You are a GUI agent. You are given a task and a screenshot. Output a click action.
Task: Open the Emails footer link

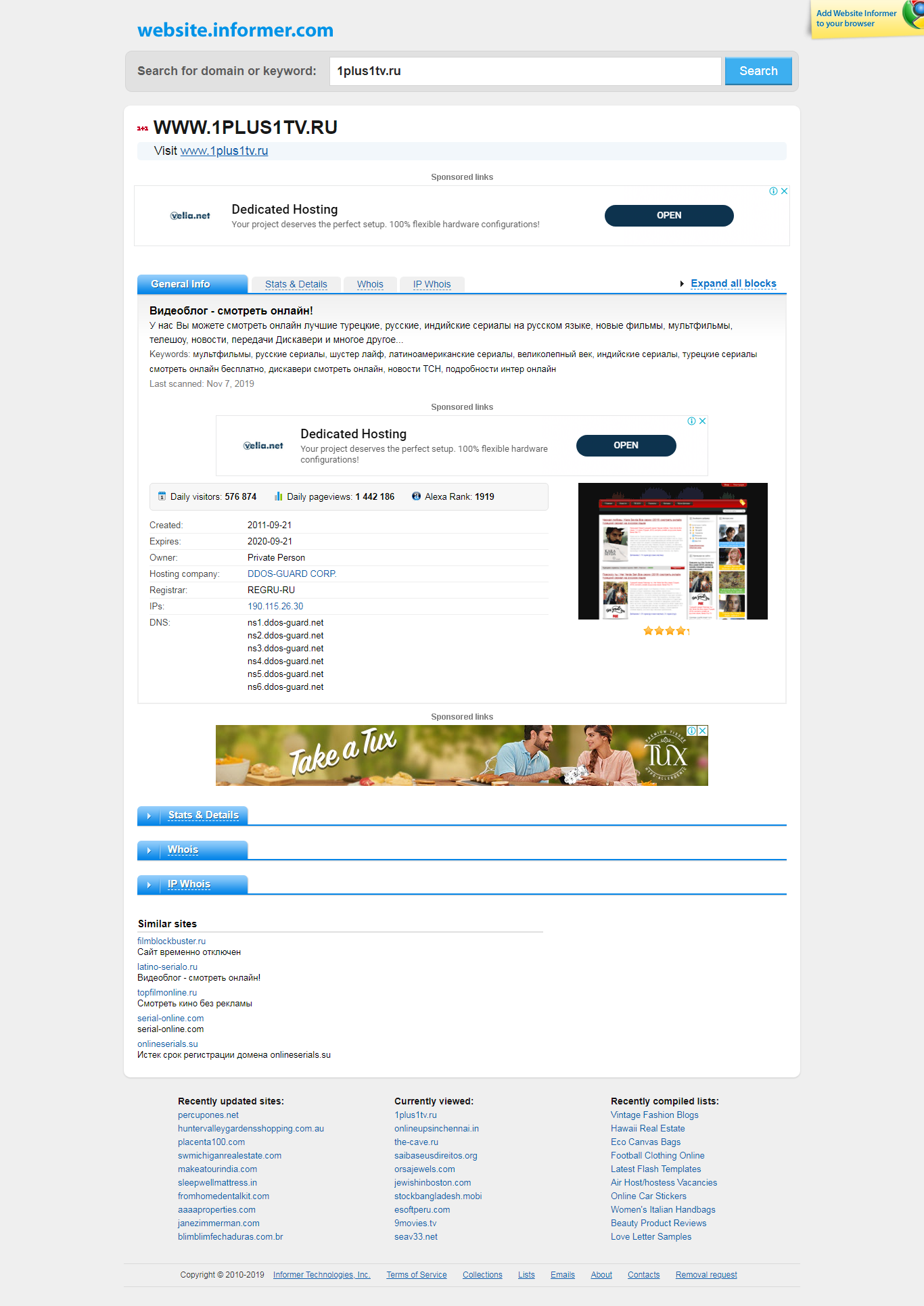coord(563,1275)
